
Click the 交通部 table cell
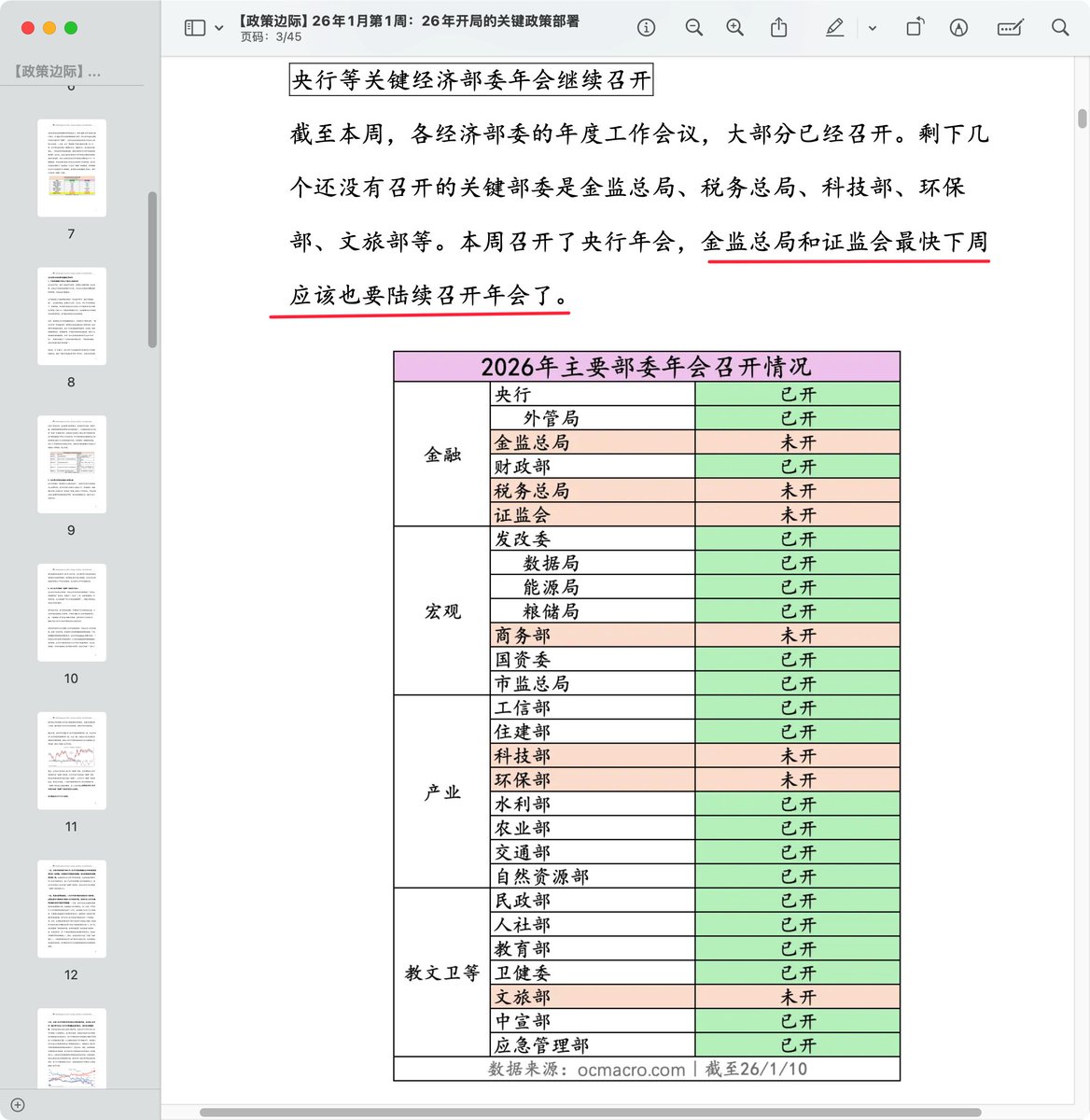click(x=593, y=853)
